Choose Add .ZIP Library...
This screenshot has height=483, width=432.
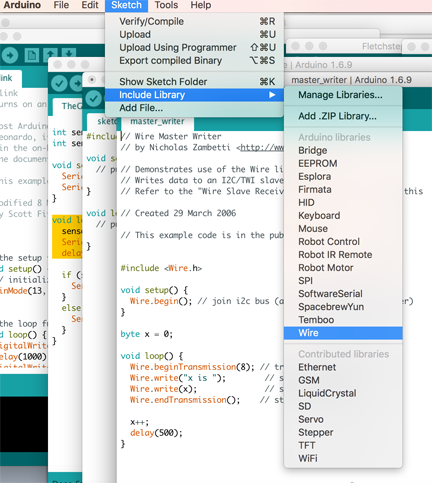[343, 116]
